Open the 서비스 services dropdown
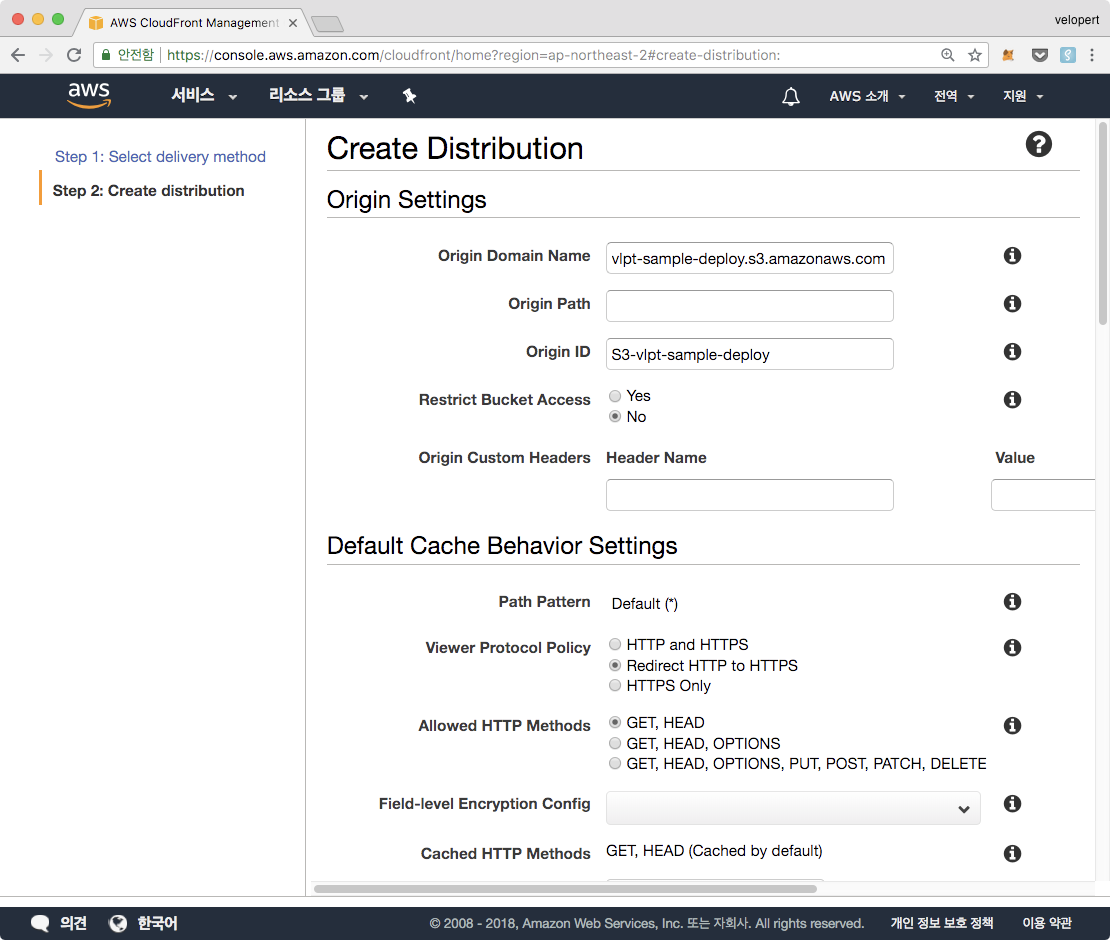Image resolution: width=1110 pixels, height=940 pixels. (x=204, y=96)
